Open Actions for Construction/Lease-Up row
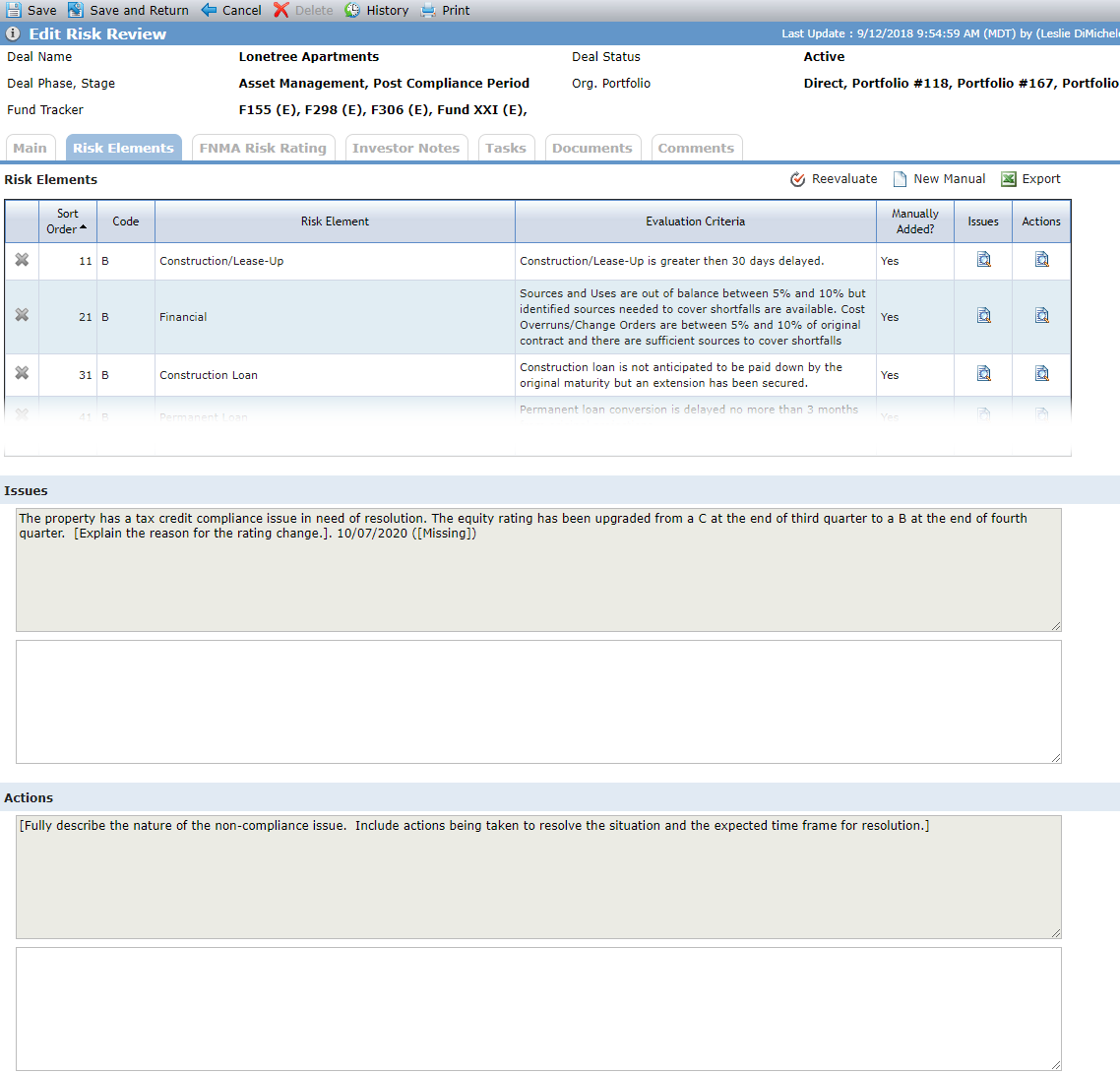The image size is (1120, 1074). 1041,259
